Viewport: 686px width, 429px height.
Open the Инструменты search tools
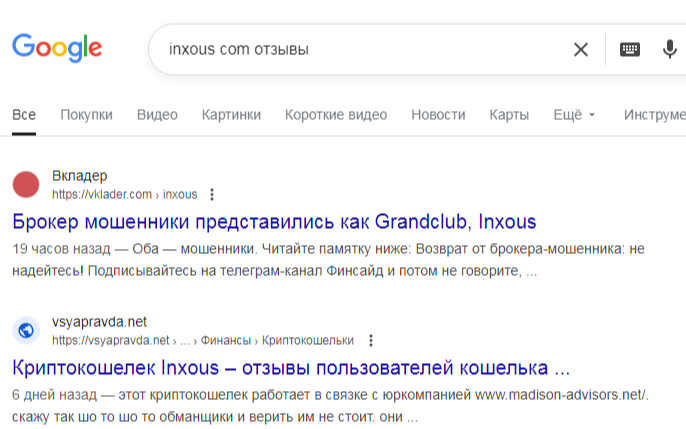click(x=654, y=115)
